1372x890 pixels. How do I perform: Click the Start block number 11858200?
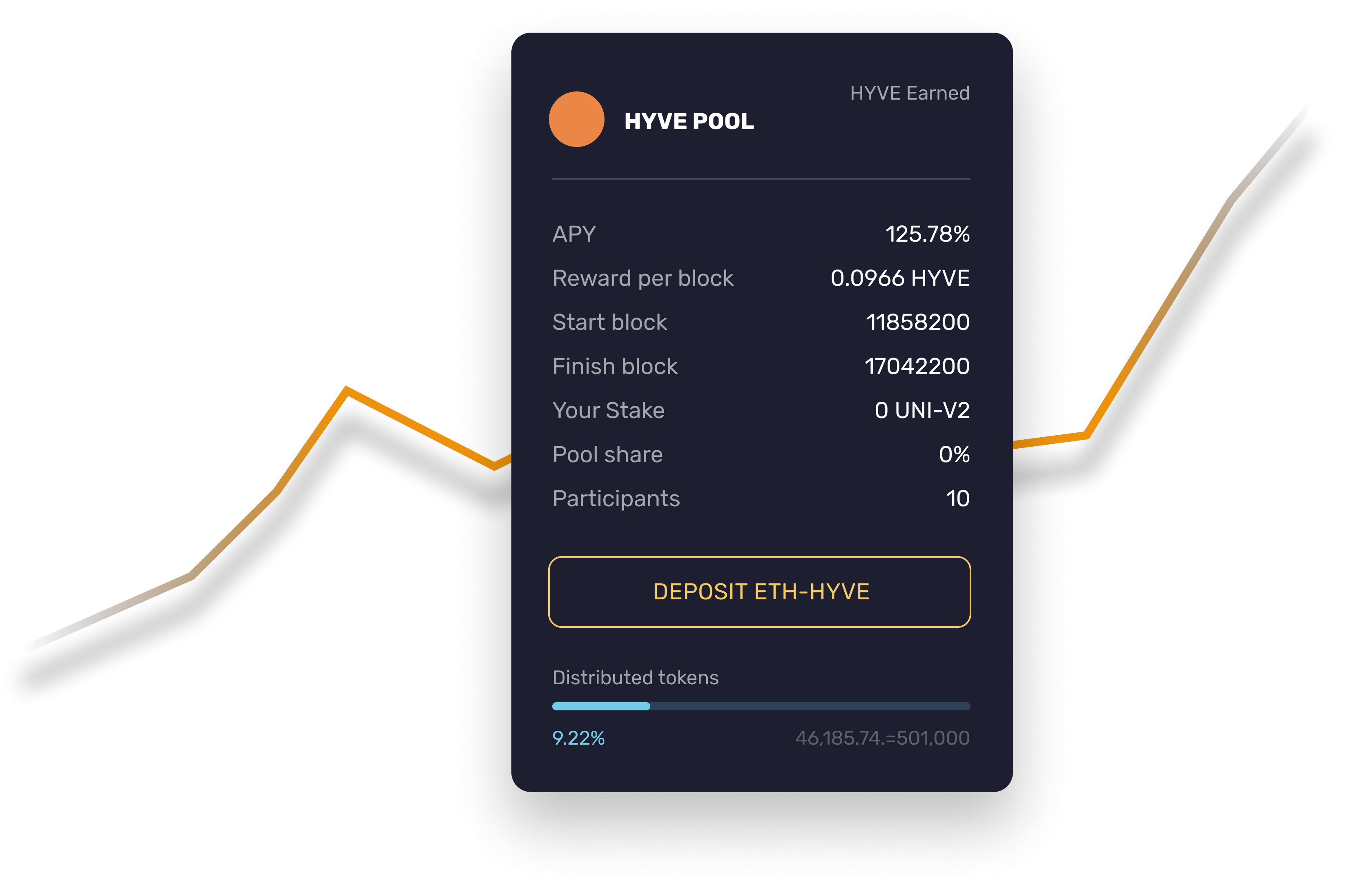coord(918,322)
